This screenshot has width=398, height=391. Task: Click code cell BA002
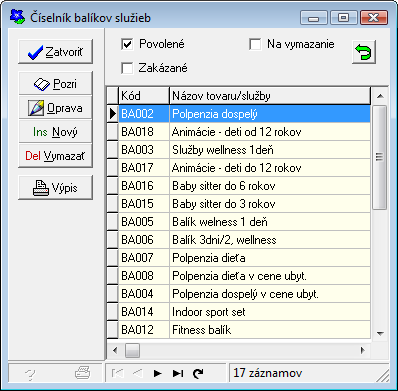(144, 114)
